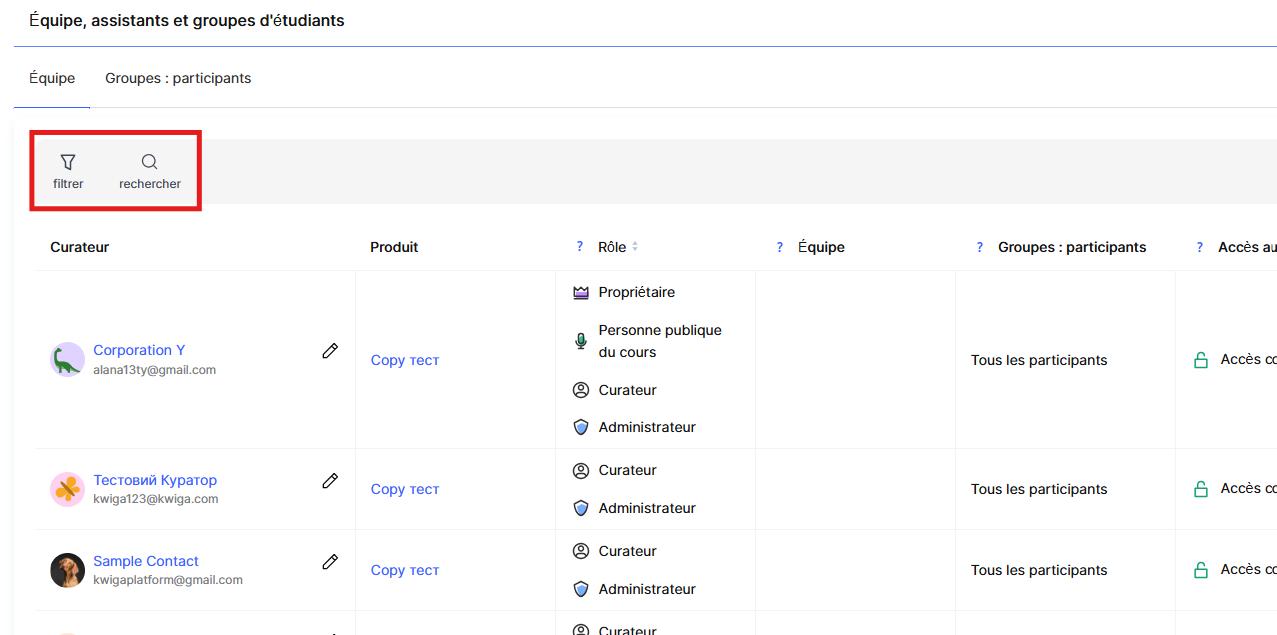Image resolution: width=1277 pixels, height=635 pixels.
Task: Click help icon for Groupes : participants column
Action: pyautogui.click(x=980, y=247)
